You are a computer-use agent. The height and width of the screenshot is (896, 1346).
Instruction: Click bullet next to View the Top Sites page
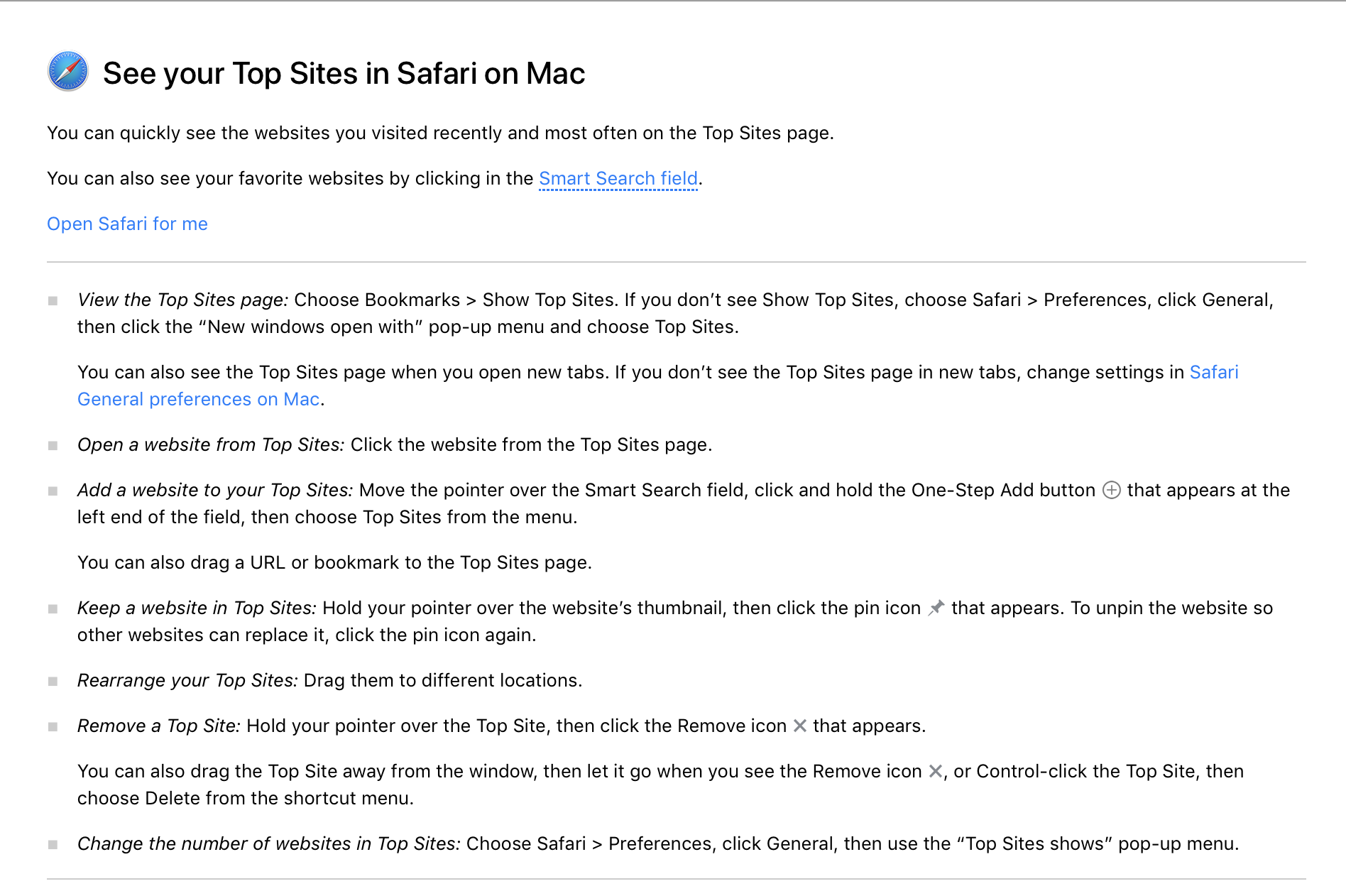point(53,300)
